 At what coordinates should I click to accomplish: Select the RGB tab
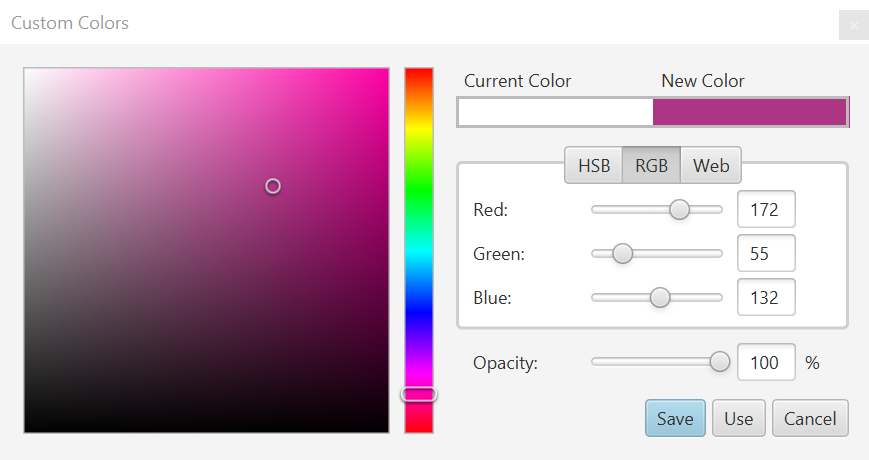pyautogui.click(x=651, y=165)
